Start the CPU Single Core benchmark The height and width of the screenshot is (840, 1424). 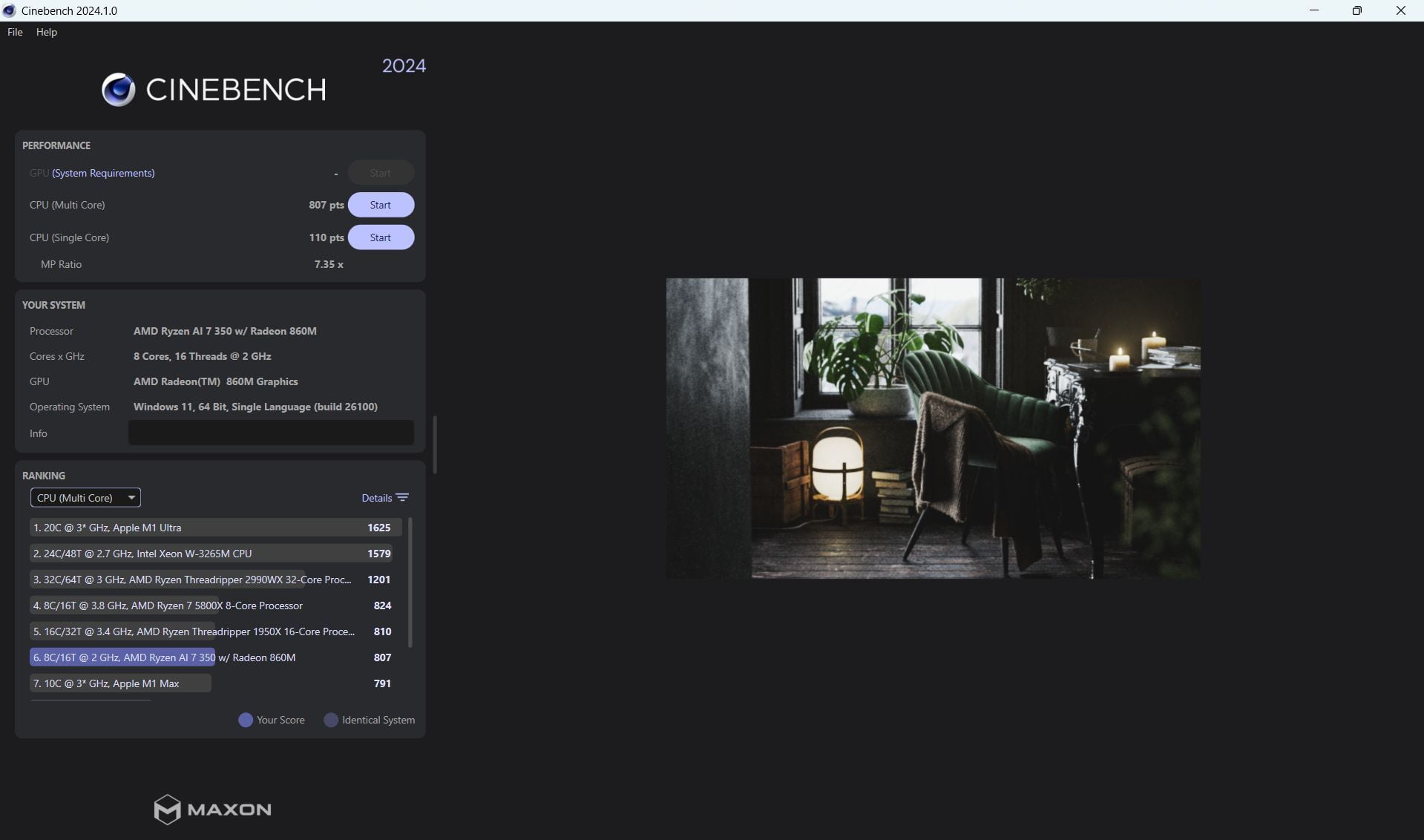(381, 237)
